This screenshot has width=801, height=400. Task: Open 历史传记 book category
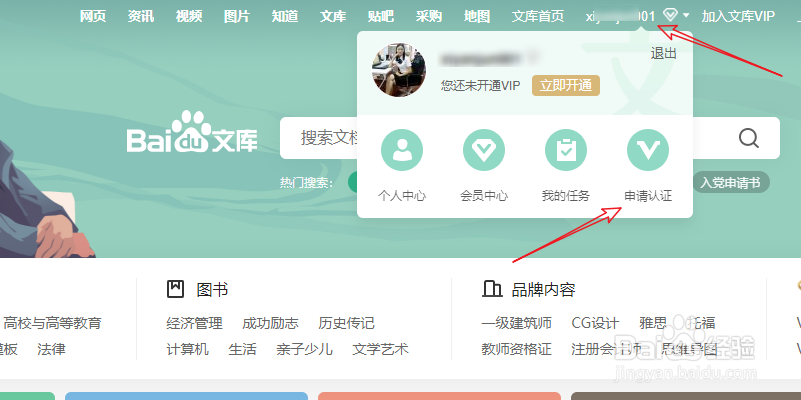346,323
